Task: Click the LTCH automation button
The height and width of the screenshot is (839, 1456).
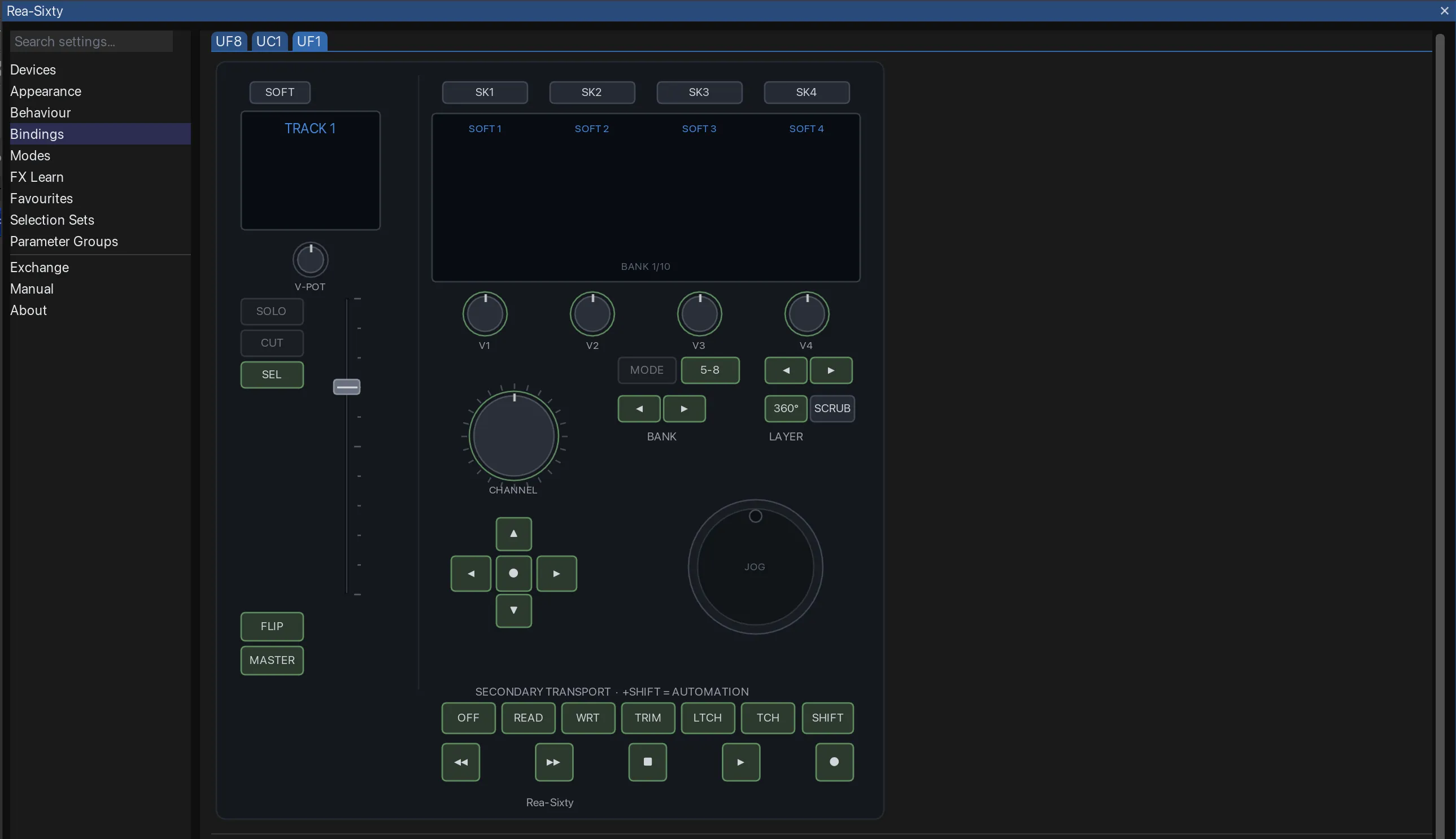Action: pos(708,718)
